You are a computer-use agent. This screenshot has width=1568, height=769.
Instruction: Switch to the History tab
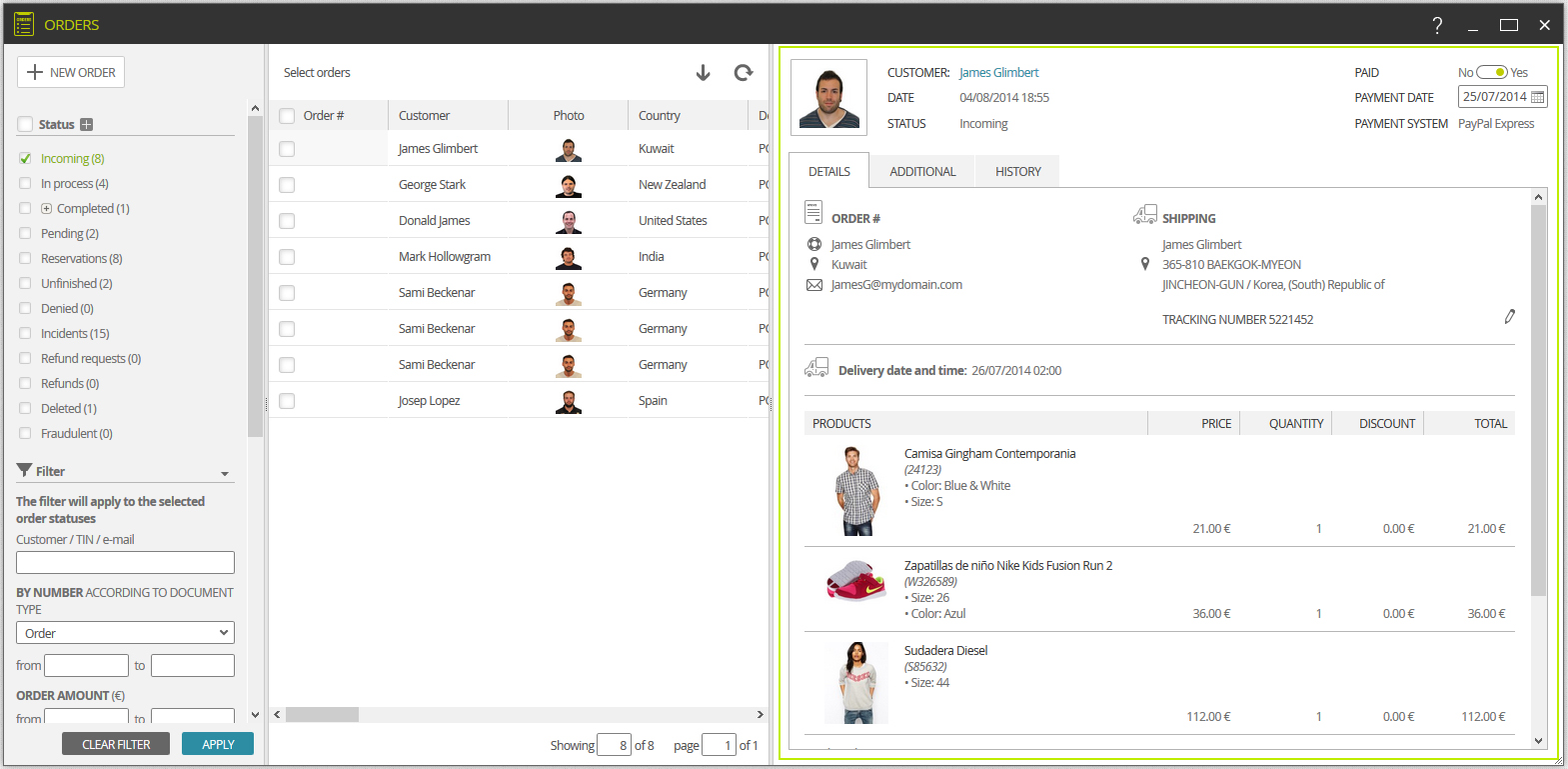[x=1017, y=171]
